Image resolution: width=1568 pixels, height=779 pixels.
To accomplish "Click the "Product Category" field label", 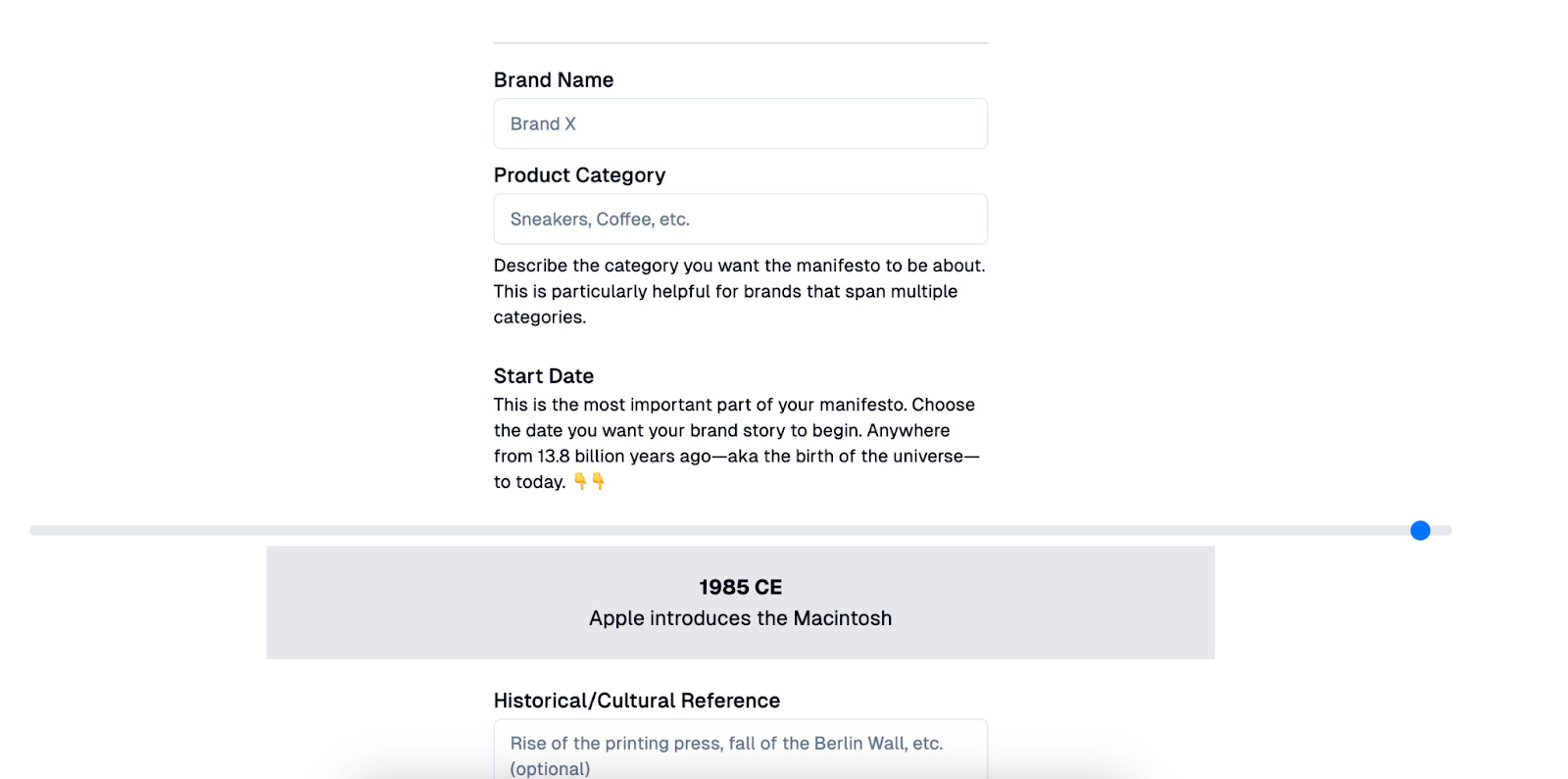I will coord(579,175).
